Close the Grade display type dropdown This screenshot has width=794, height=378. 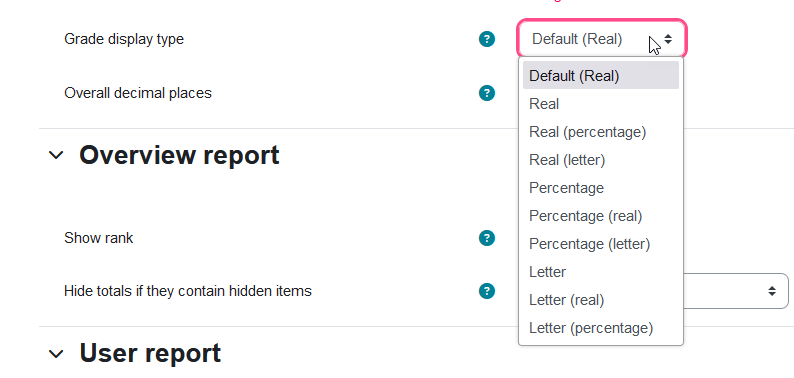tap(602, 39)
